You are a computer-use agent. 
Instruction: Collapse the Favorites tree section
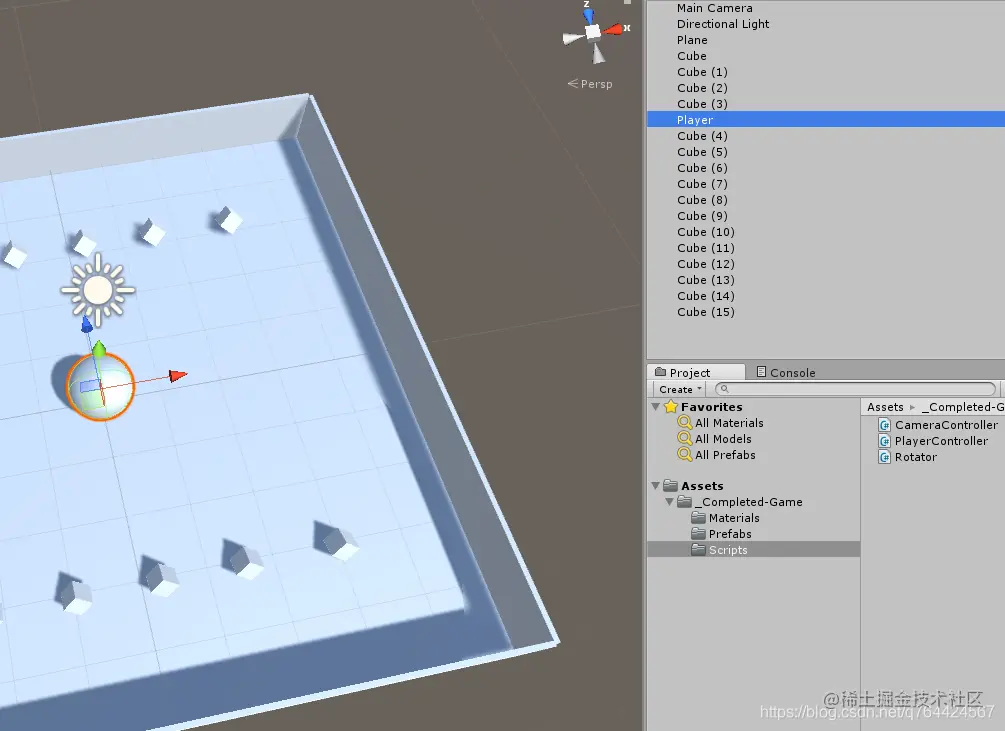tap(655, 407)
